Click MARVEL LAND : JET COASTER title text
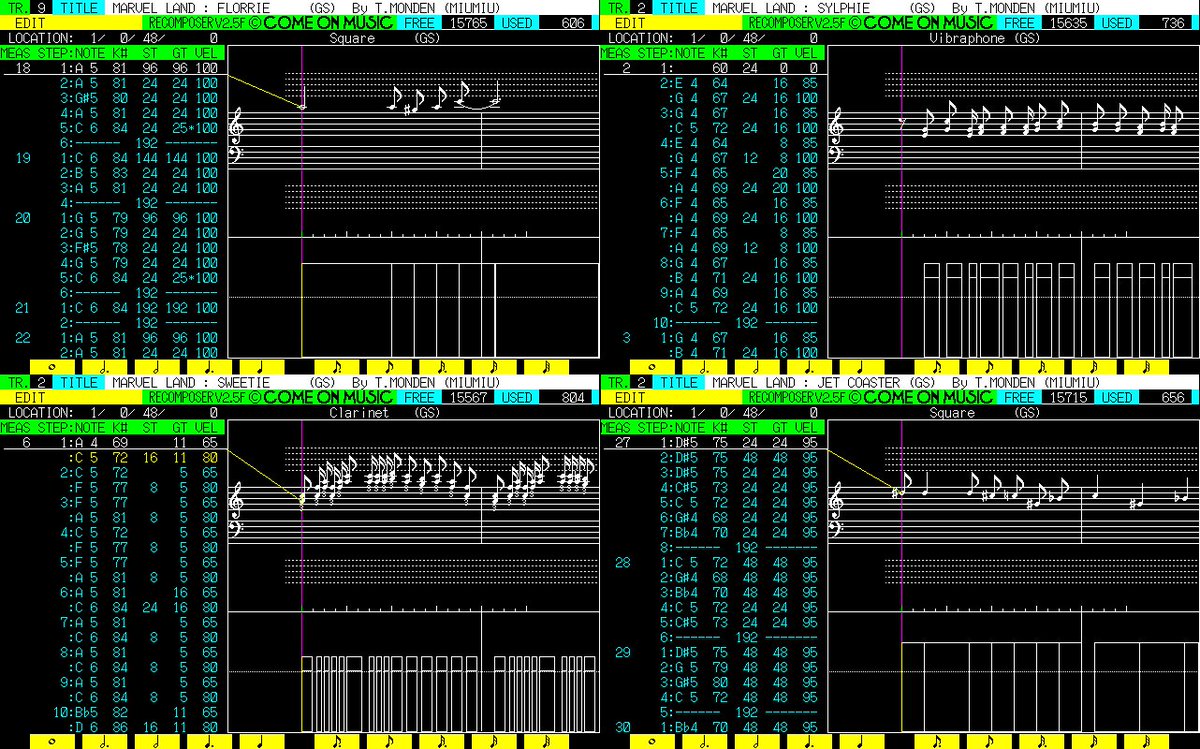Screen dimensions: 1200x749 pyautogui.click(x=807, y=382)
